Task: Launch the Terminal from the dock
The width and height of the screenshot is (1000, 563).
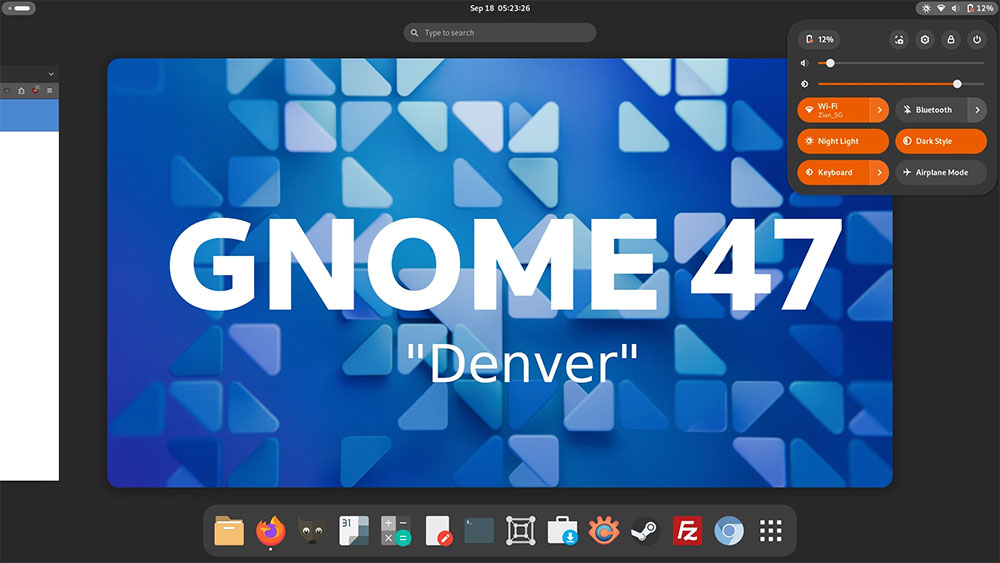Action: [479, 530]
